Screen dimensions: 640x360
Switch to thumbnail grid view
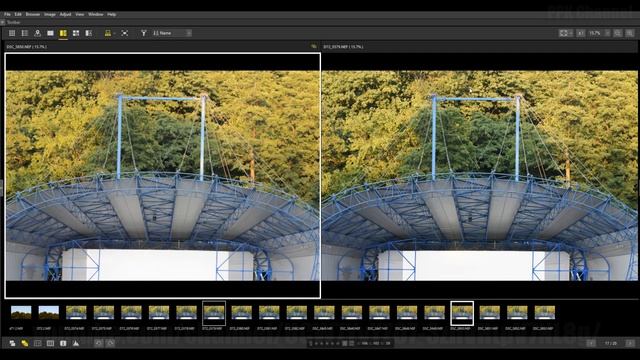(x=12, y=33)
